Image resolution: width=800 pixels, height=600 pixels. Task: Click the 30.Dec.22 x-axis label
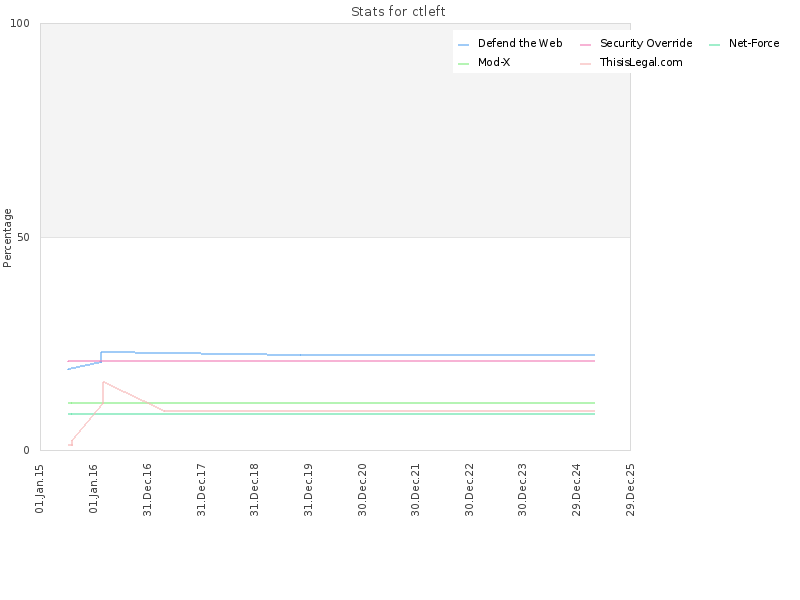click(469, 489)
